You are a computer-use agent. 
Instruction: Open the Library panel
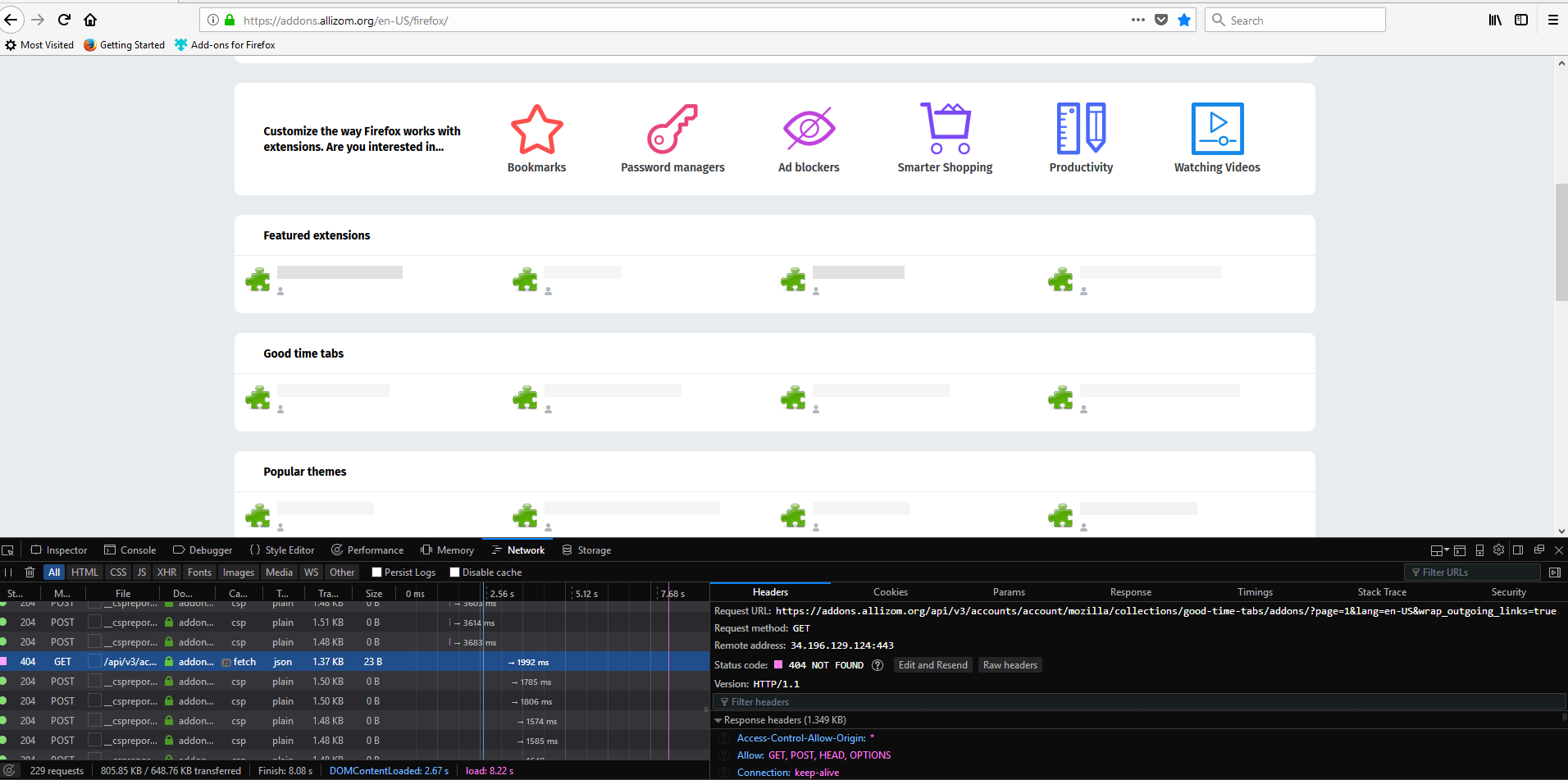(1495, 20)
